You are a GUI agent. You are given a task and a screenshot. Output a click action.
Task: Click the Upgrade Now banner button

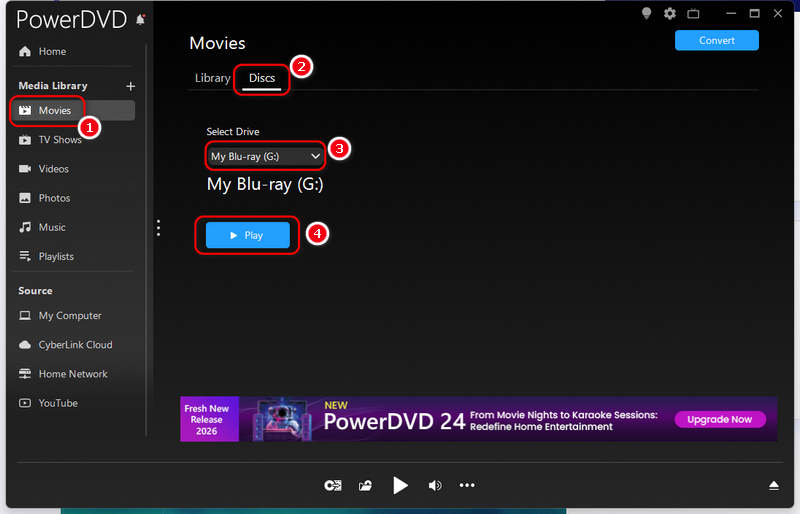click(x=719, y=420)
